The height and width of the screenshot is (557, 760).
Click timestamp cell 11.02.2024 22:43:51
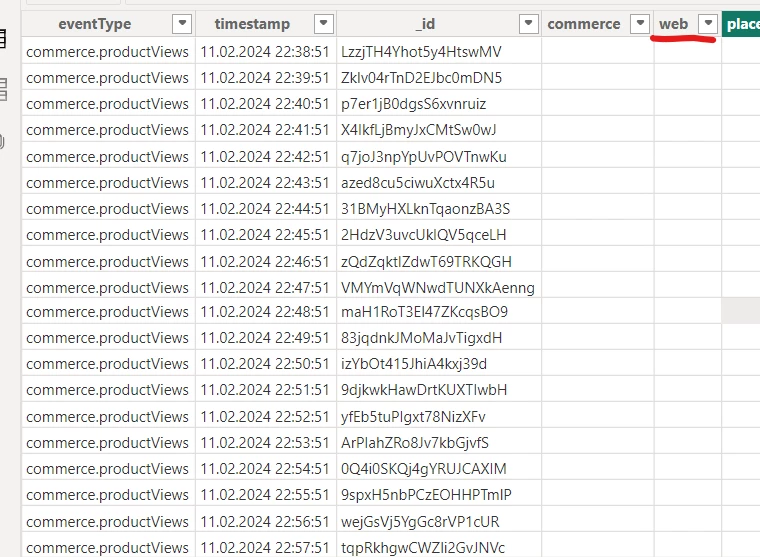pyautogui.click(x=266, y=183)
